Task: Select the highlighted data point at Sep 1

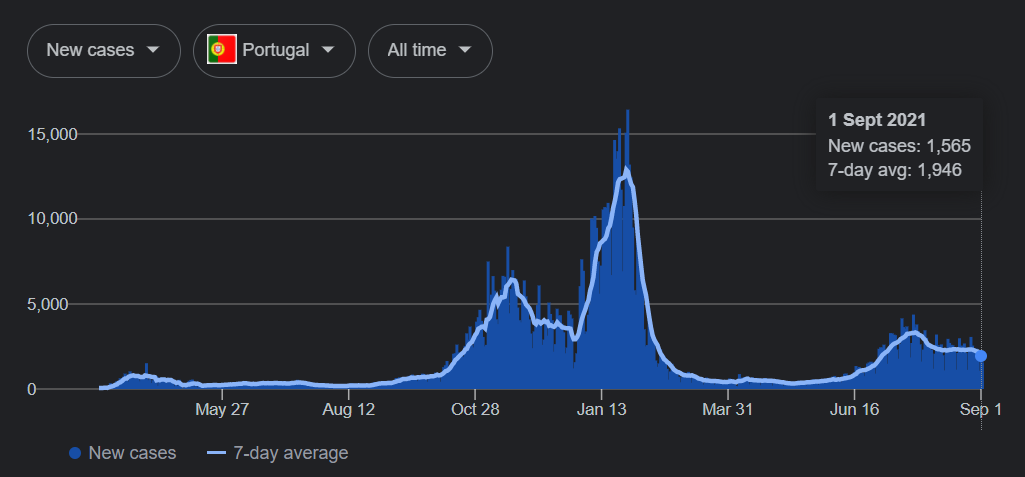Action: [x=981, y=356]
